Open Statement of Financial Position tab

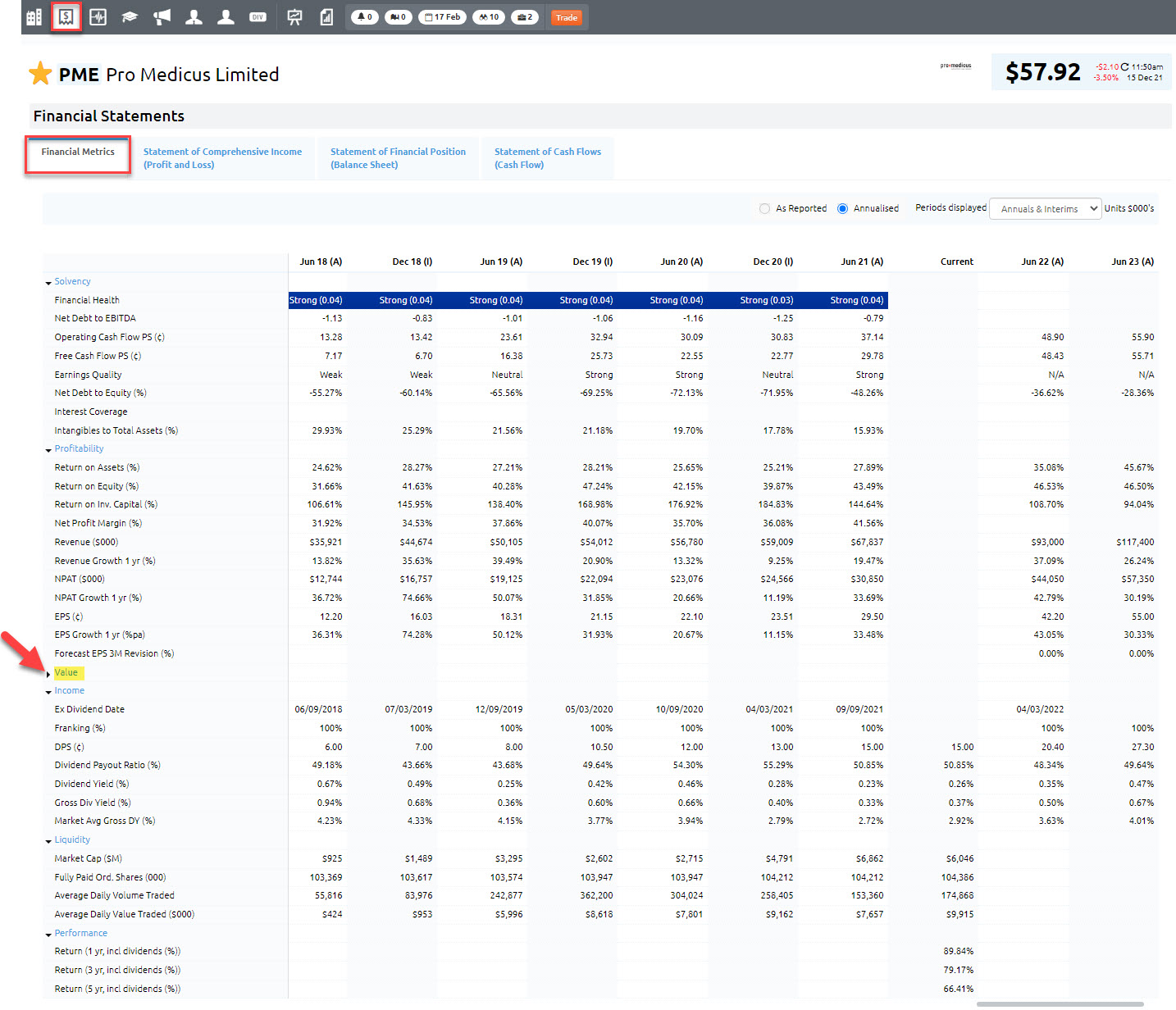(x=398, y=158)
